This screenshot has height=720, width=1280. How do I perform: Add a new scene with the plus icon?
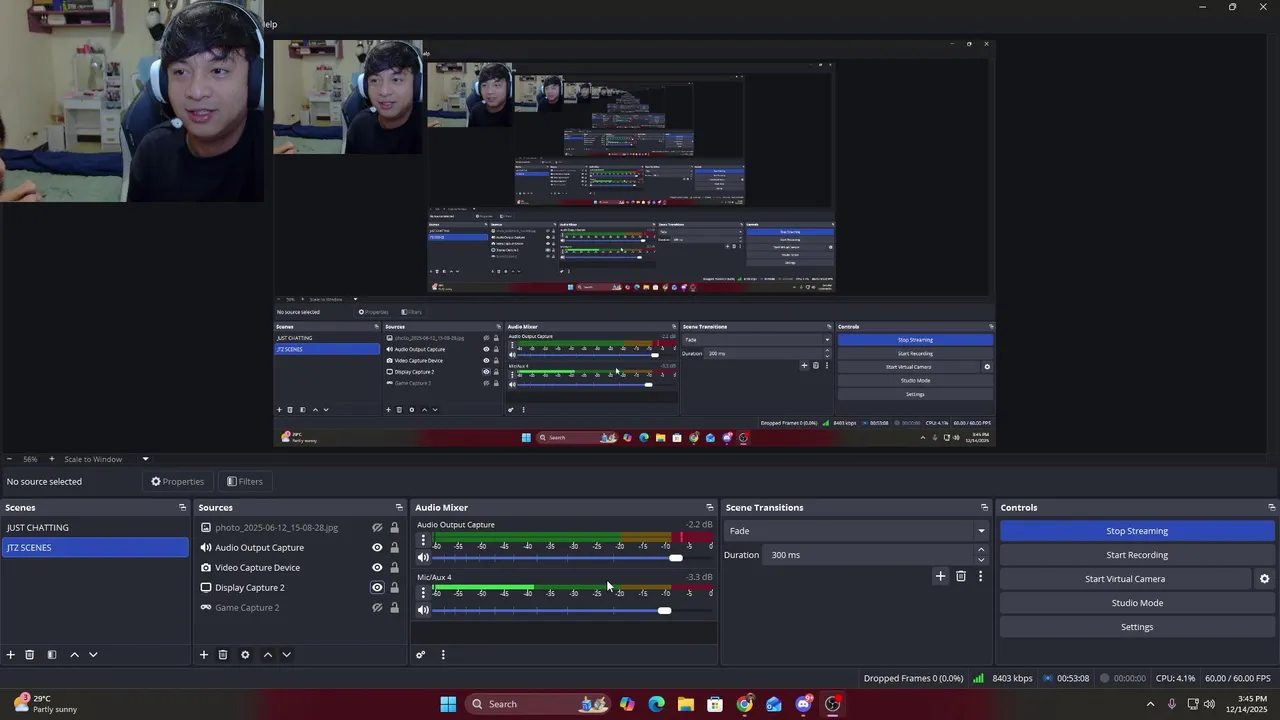click(11, 655)
